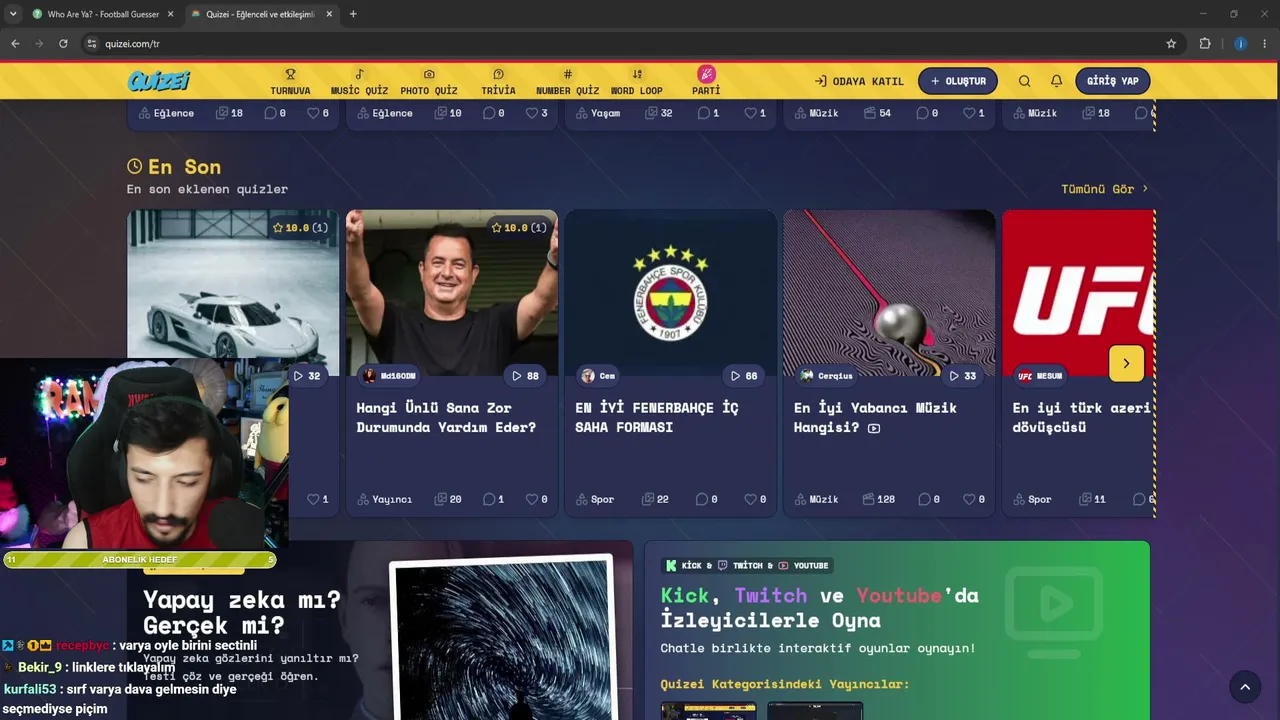Open the 'Yapay zeka mı? Gerçek mi?' banner
The height and width of the screenshot is (720, 1280).
(x=380, y=630)
